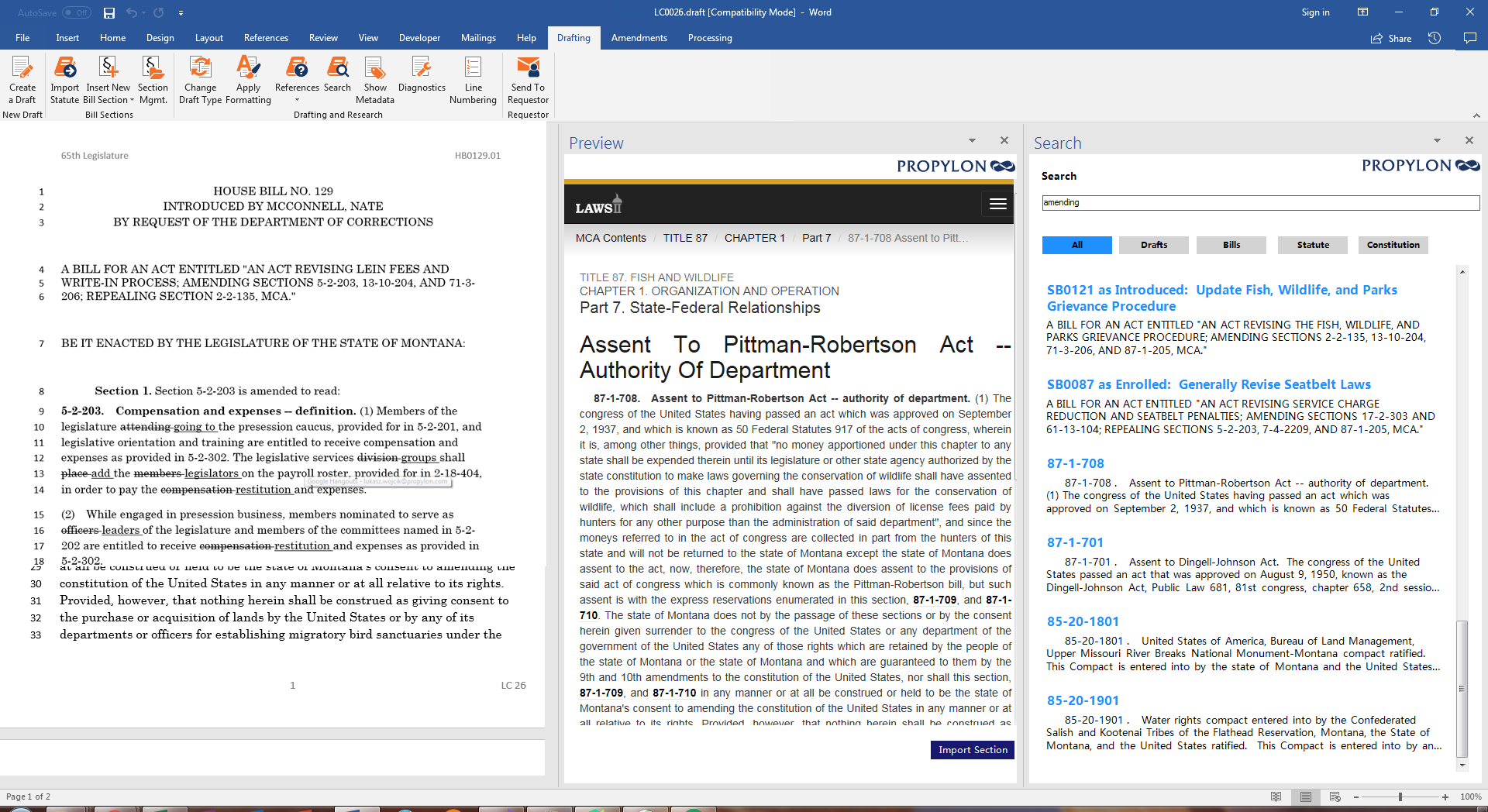Open the LAWS hamburger menu

(x=997, y=204)
